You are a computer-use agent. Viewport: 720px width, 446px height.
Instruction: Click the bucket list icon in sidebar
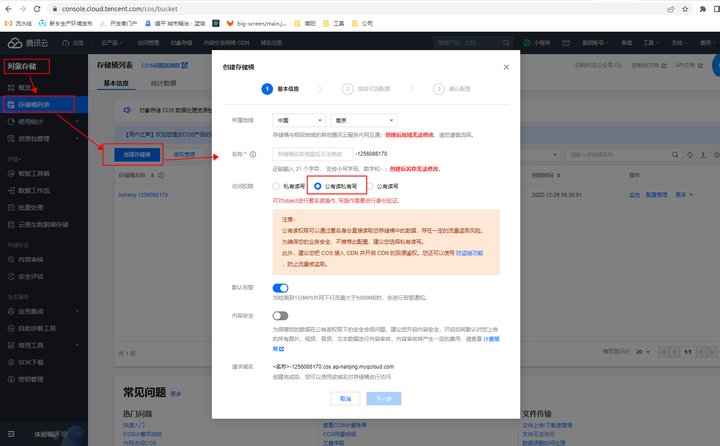point(11,105)
